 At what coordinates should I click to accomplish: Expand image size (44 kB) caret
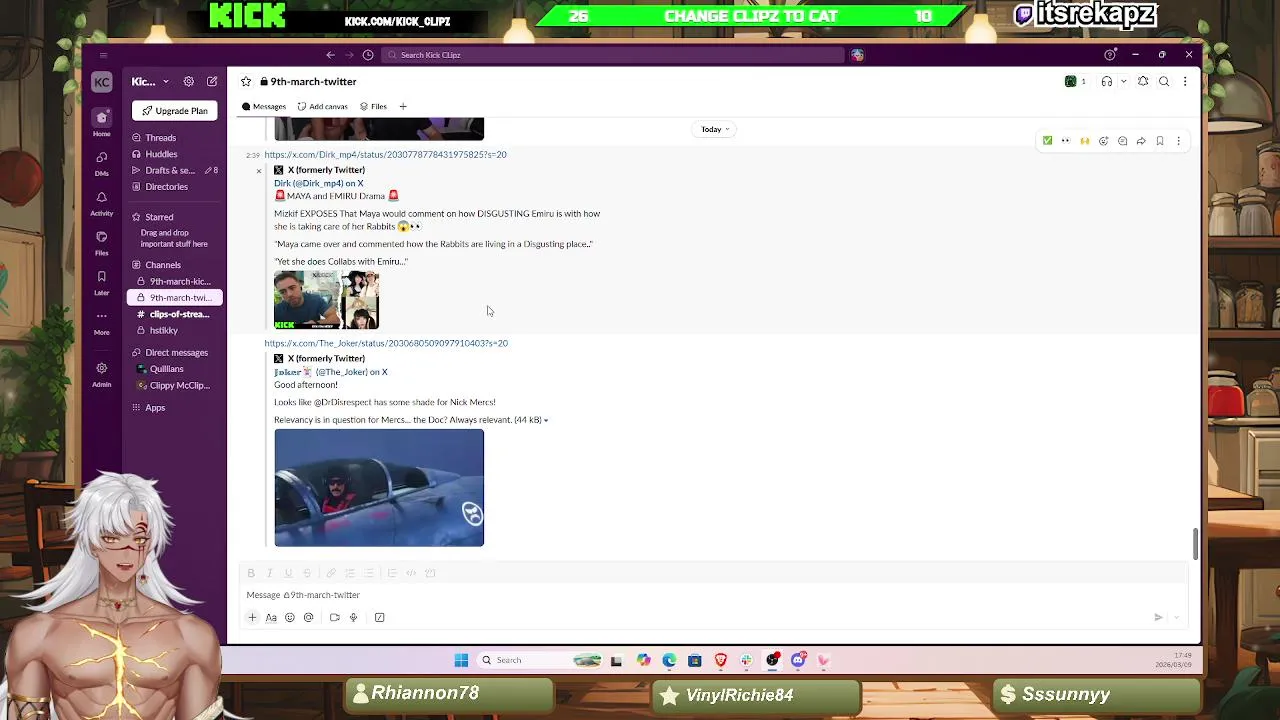(x=546, y=420)
